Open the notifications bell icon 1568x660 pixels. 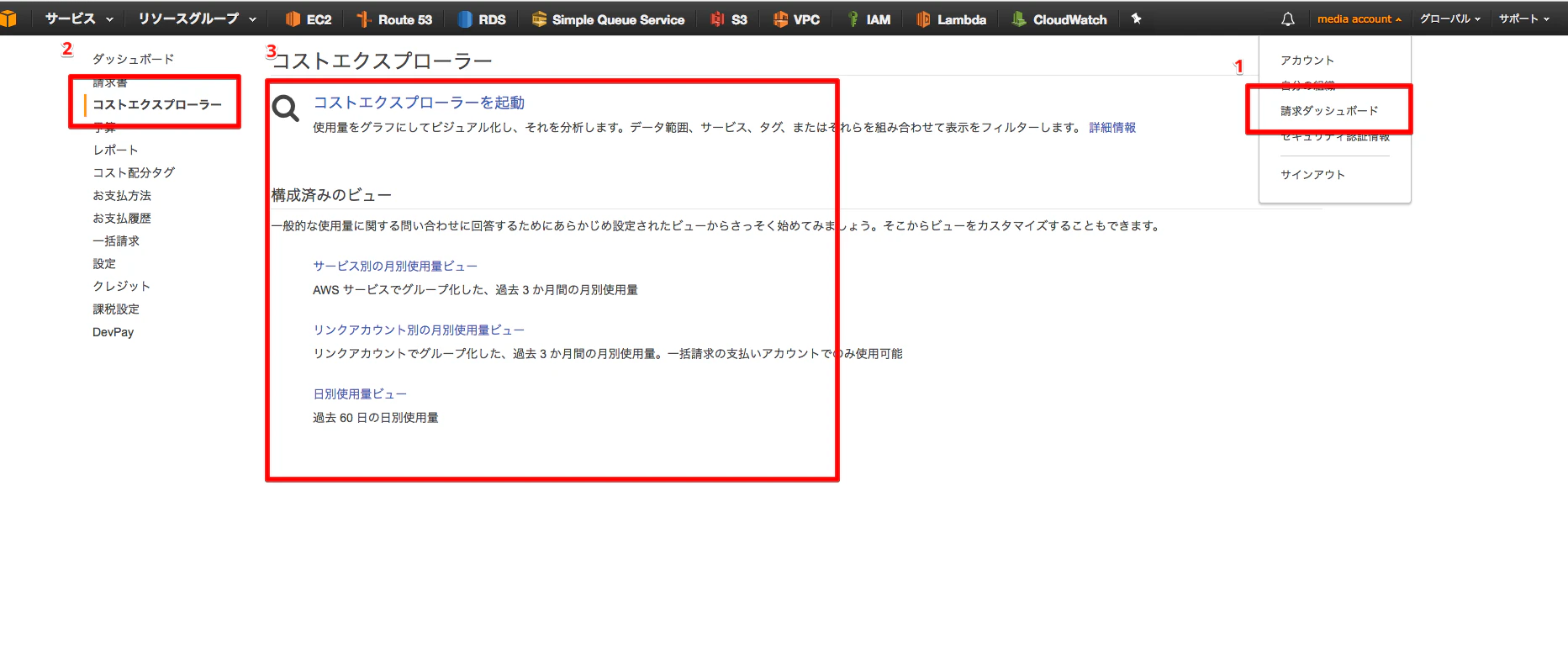1288,18
